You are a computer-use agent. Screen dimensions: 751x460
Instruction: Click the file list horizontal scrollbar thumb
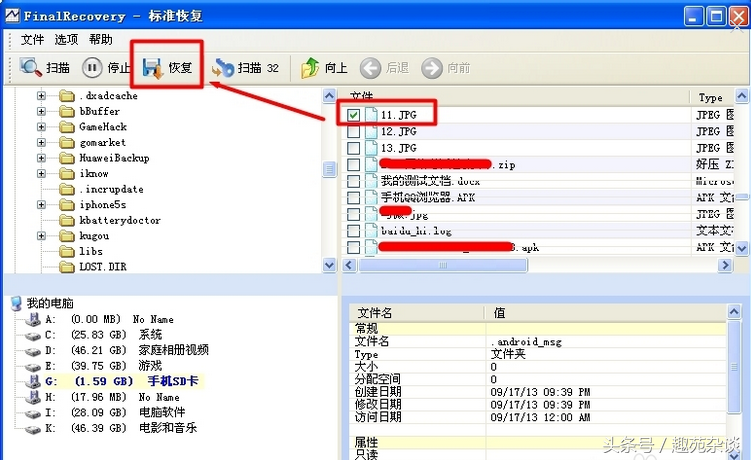443,265
